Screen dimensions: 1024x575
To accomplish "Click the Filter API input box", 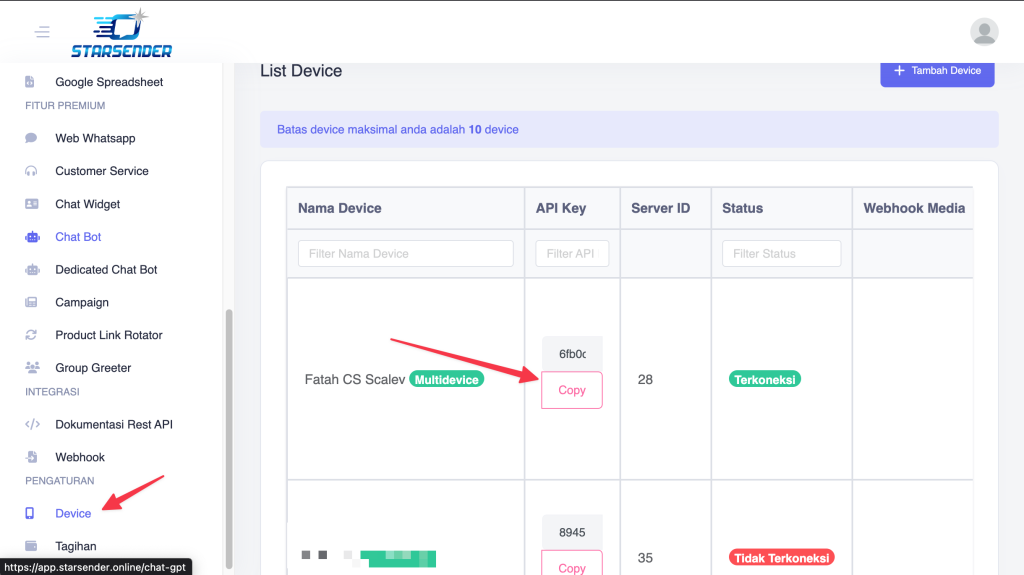I will click(x=571, y=254).
